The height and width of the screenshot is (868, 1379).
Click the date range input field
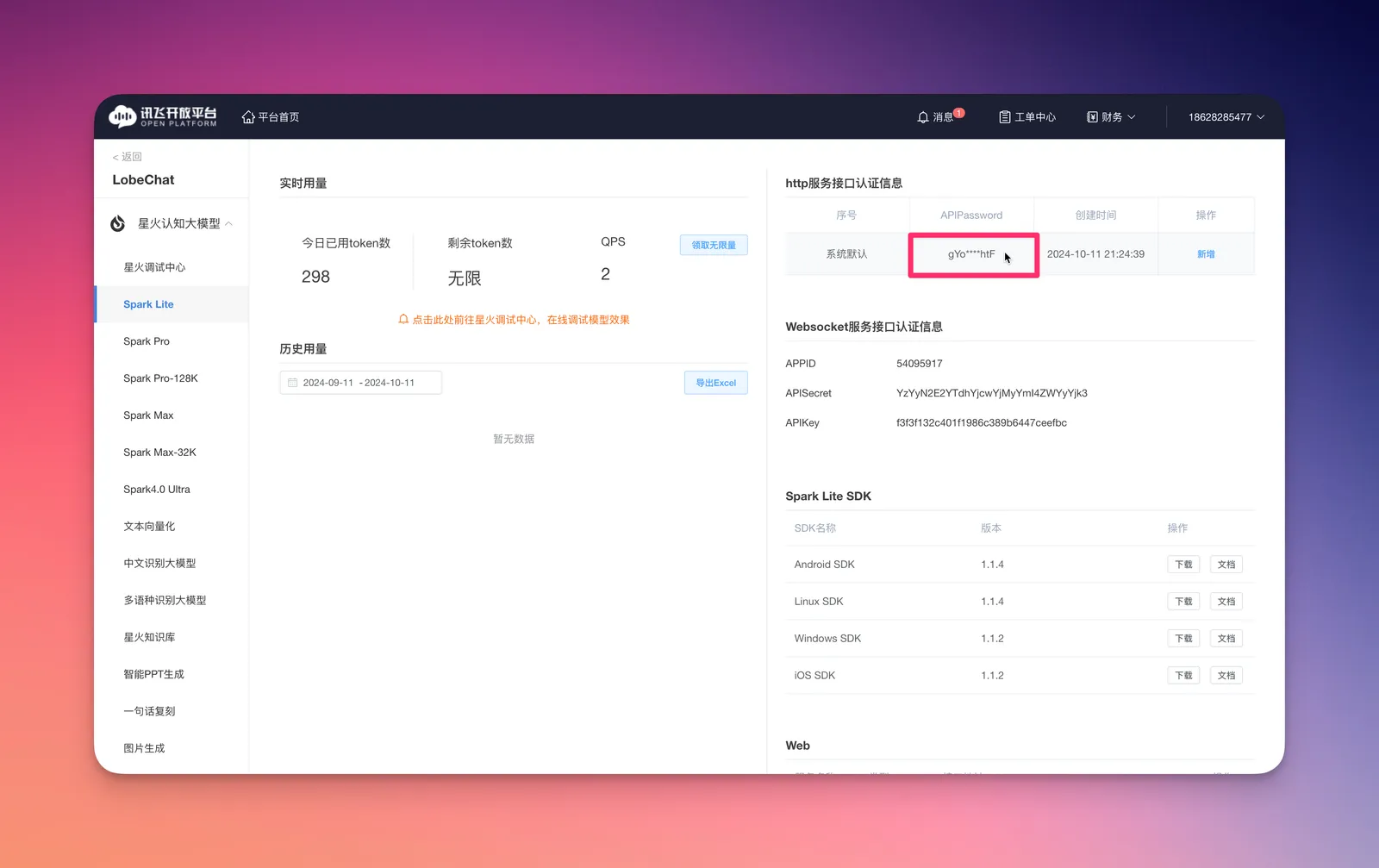360,382
